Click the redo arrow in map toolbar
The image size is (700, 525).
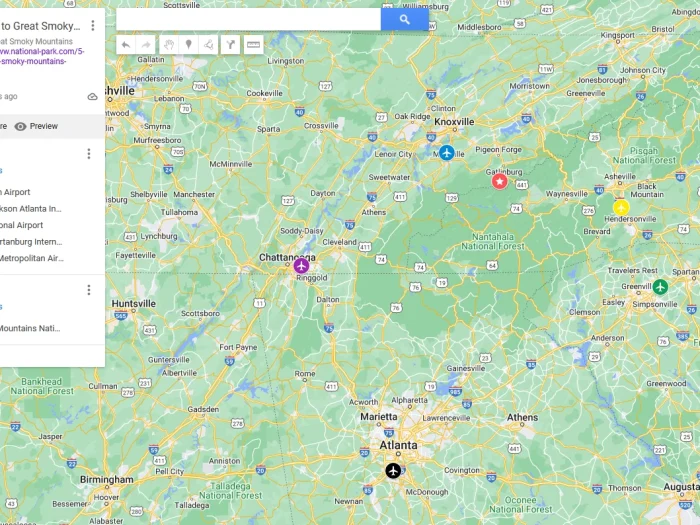[x=146, y=45]
